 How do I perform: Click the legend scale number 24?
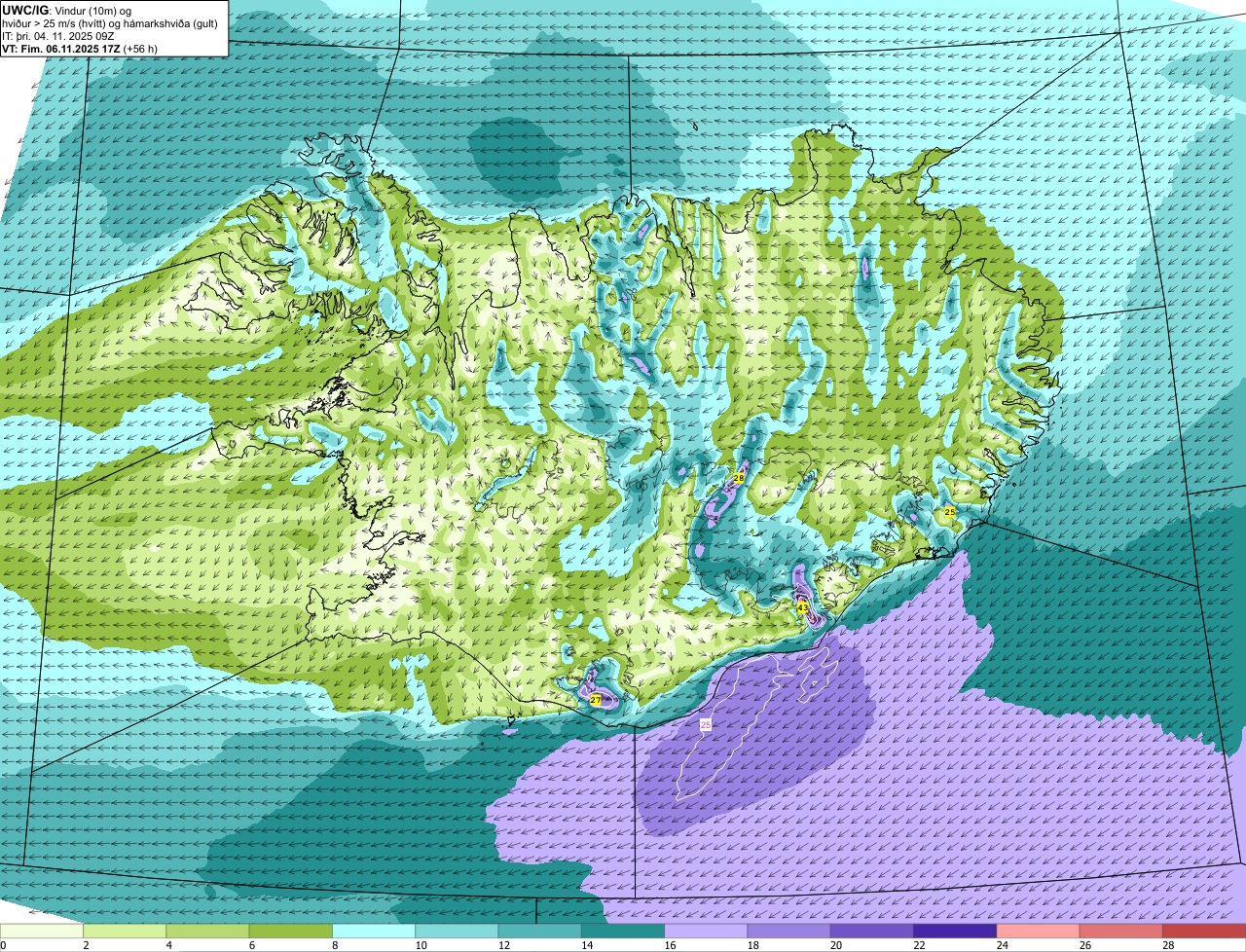click(x=1001, y=945)
